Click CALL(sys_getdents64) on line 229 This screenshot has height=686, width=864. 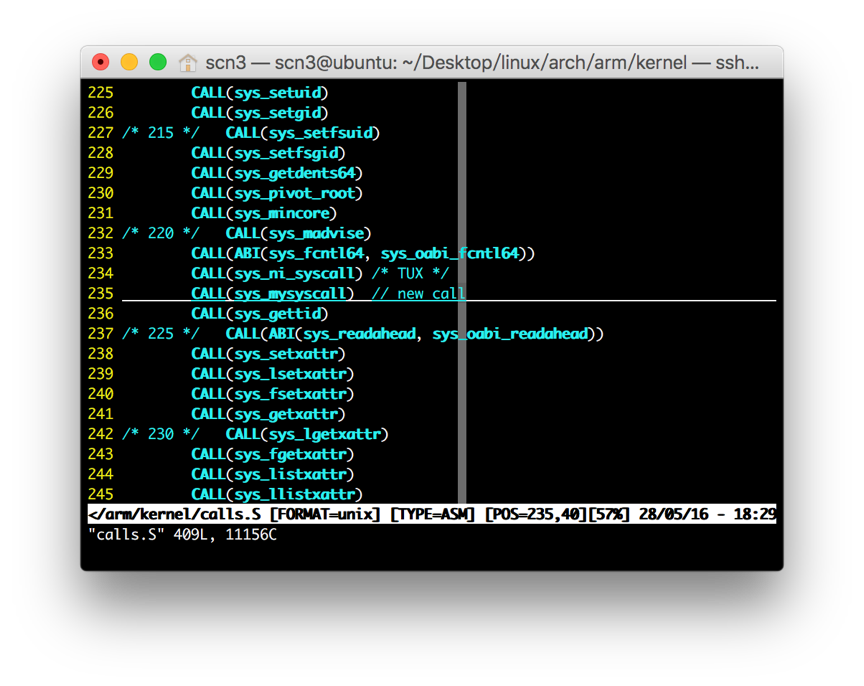coord(277,173)
